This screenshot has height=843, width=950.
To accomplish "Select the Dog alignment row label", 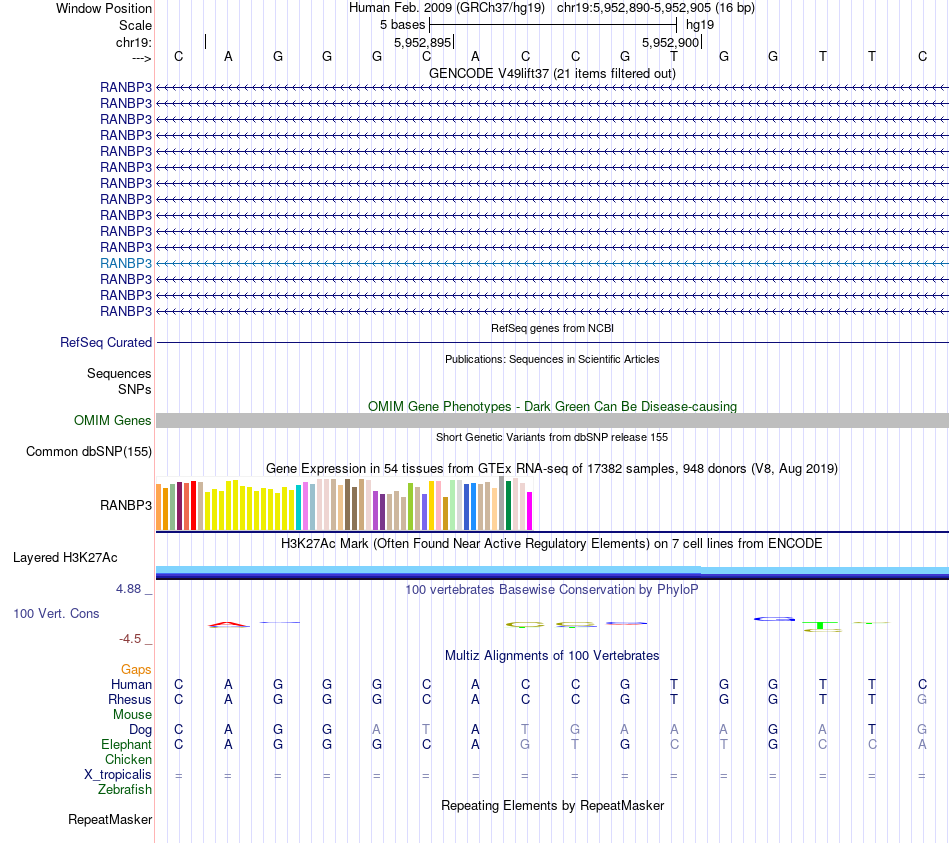I will [x=141, y=730].
